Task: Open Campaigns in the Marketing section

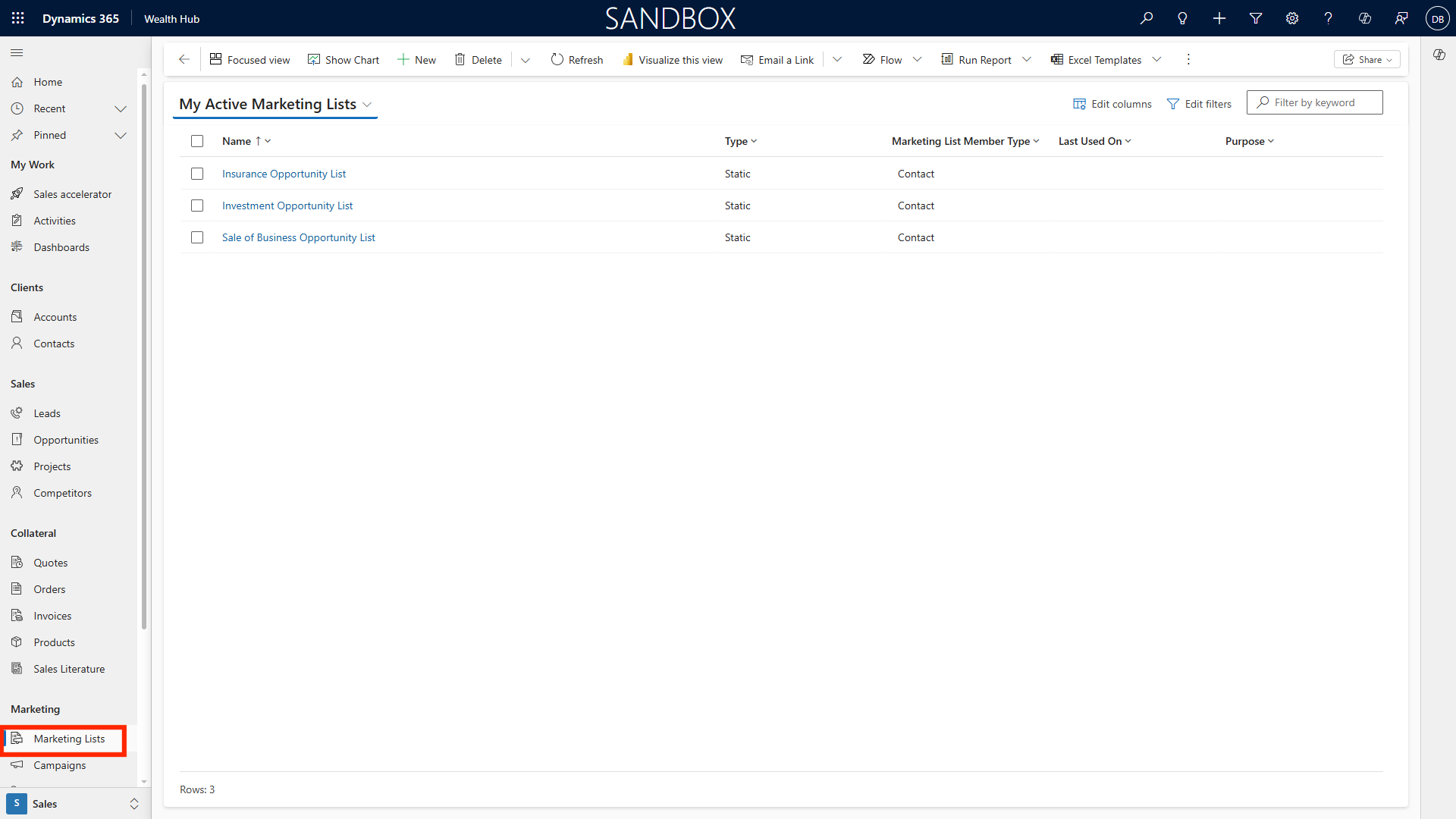Action: click(x=59, y=765)
